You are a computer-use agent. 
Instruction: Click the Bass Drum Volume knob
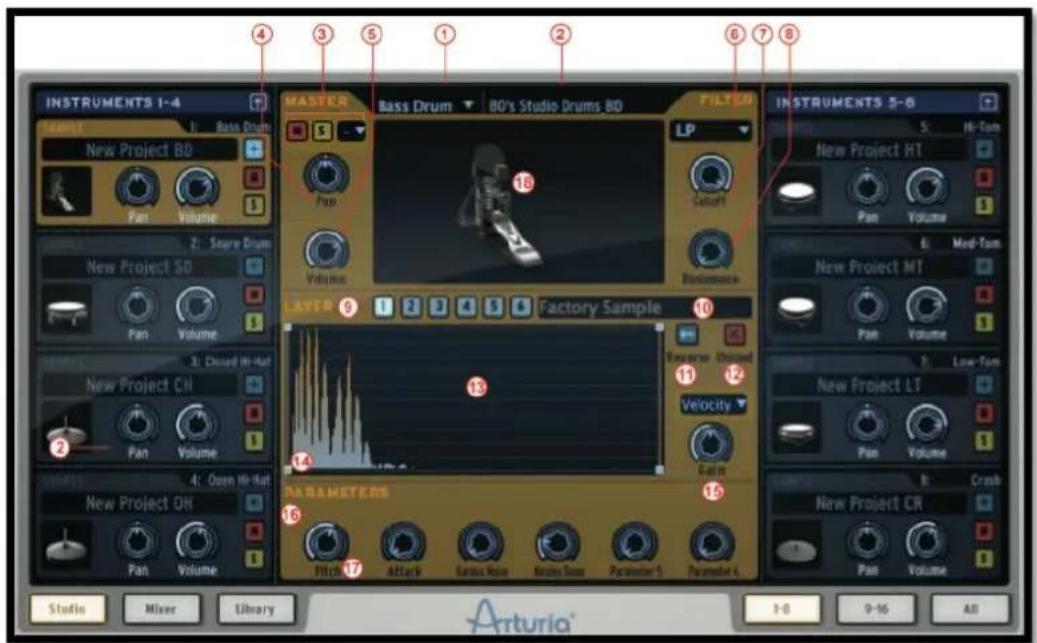point(196,189)
